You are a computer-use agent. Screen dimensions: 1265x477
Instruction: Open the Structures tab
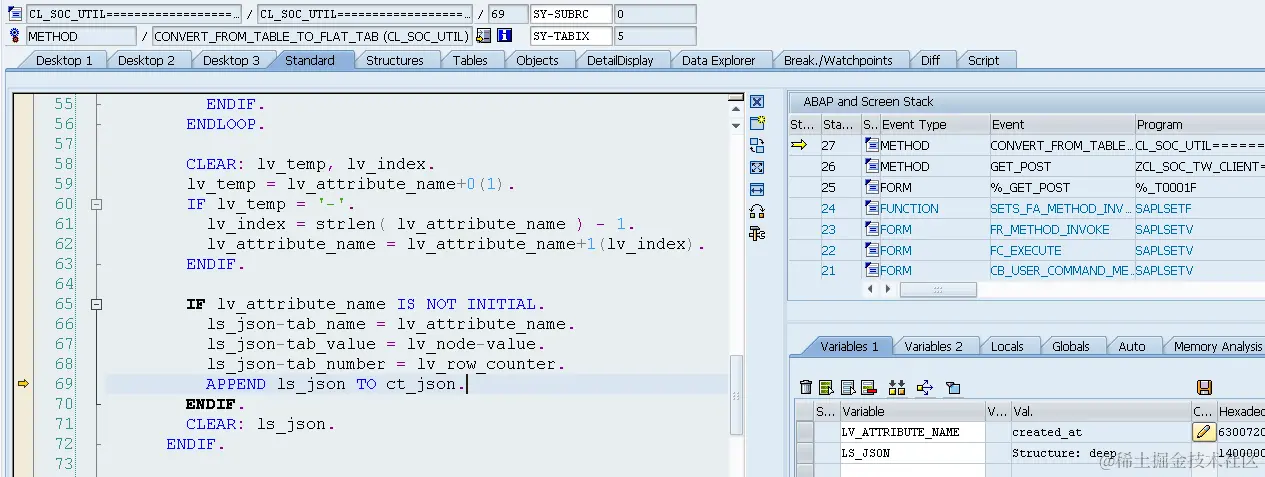(395, 60)
